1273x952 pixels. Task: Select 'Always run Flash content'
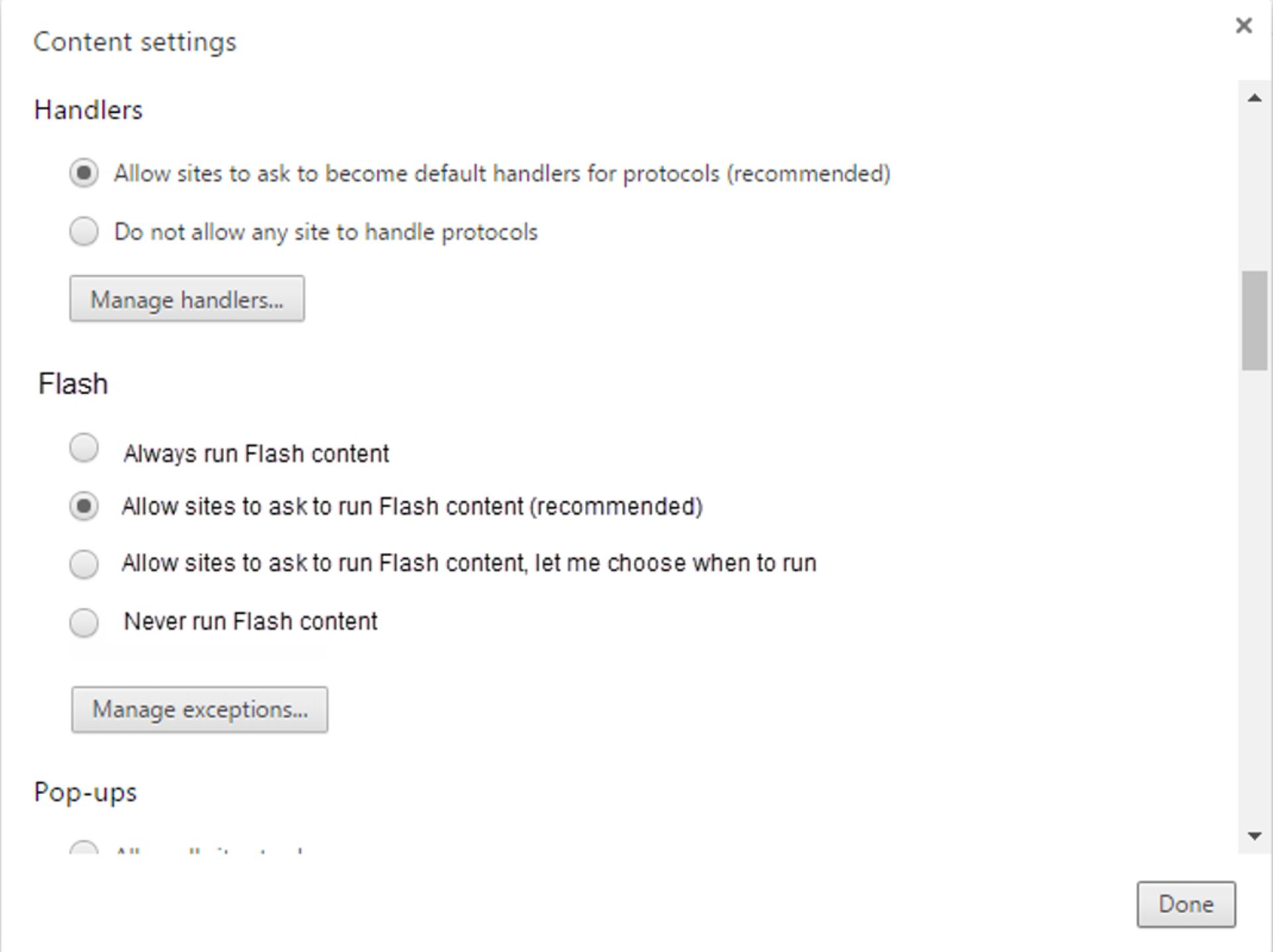pyautogui.click(x=84, y=448)
